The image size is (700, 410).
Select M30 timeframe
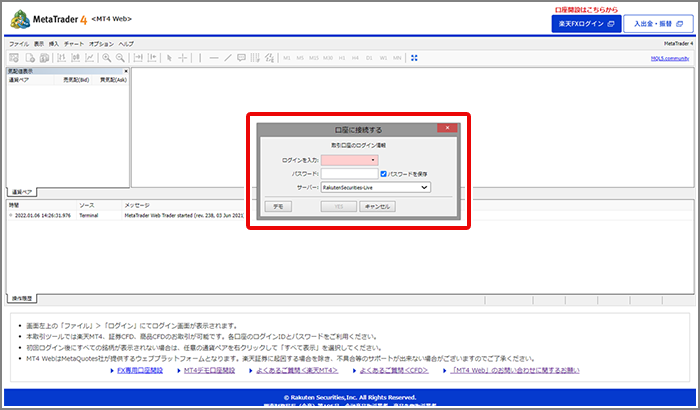pyautogui.click(x=328, y=58)
